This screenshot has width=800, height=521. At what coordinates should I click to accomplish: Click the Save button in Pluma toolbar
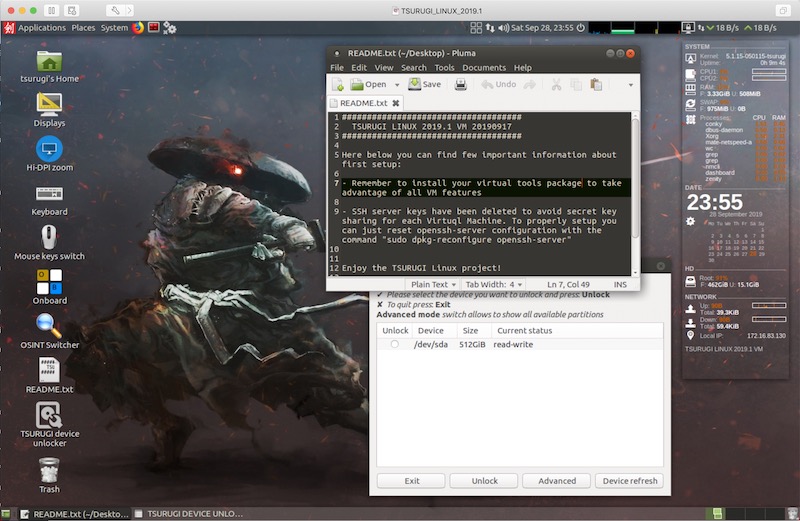click(x=424, y=85)
